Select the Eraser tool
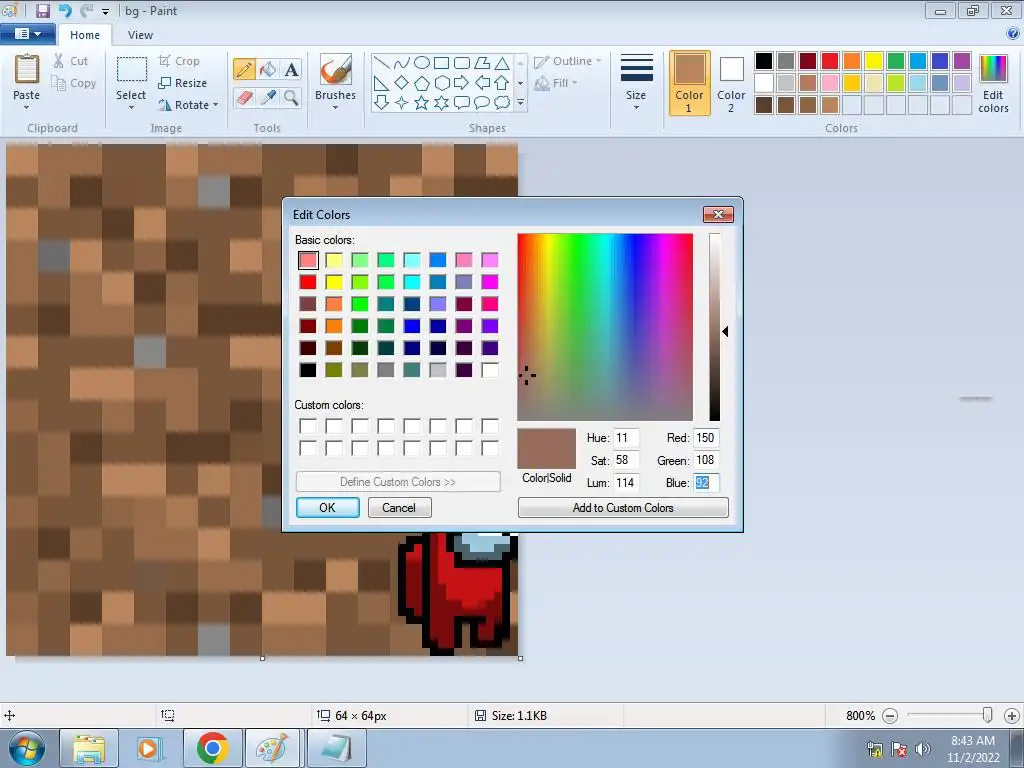 click(244, 98)
